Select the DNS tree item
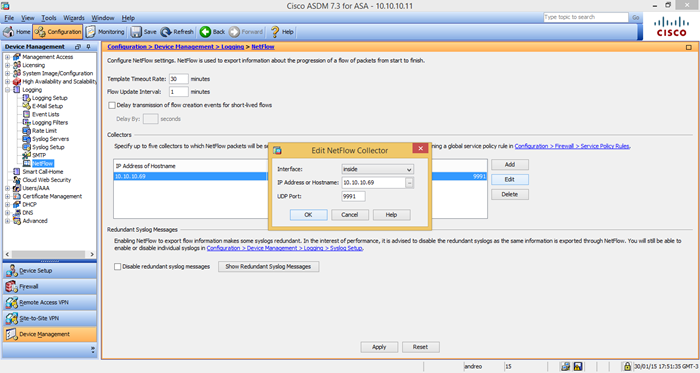This screenshot has height=373, width=700. pyautogui.click(x=28, y=213)
